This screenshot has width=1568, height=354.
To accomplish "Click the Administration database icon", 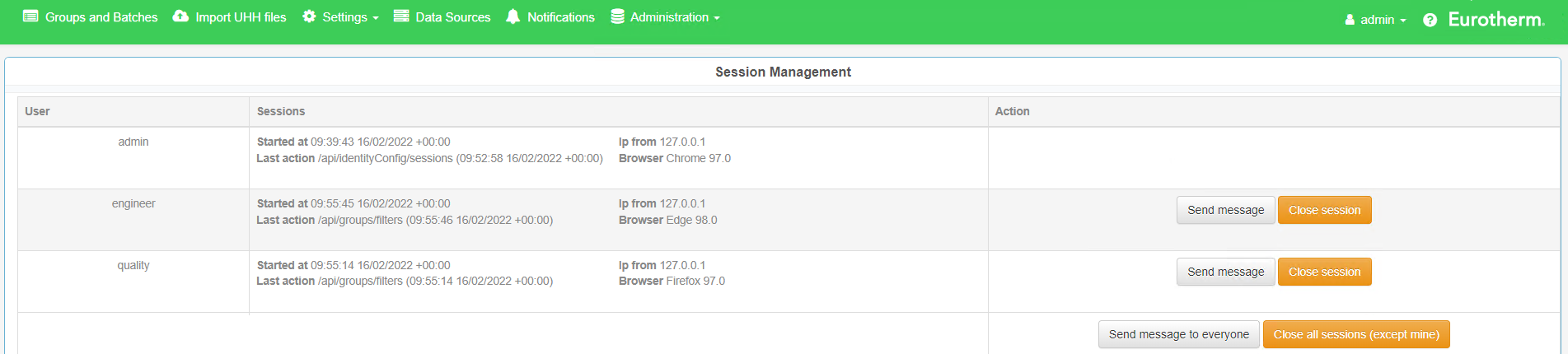I will 617,16.
